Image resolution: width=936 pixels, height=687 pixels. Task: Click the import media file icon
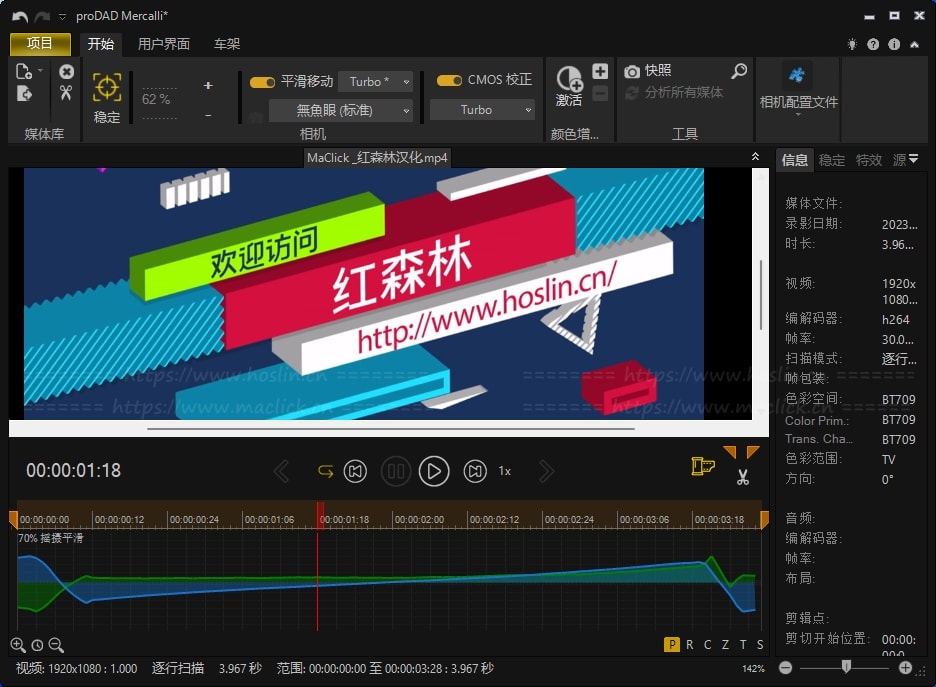coord(24,72)
